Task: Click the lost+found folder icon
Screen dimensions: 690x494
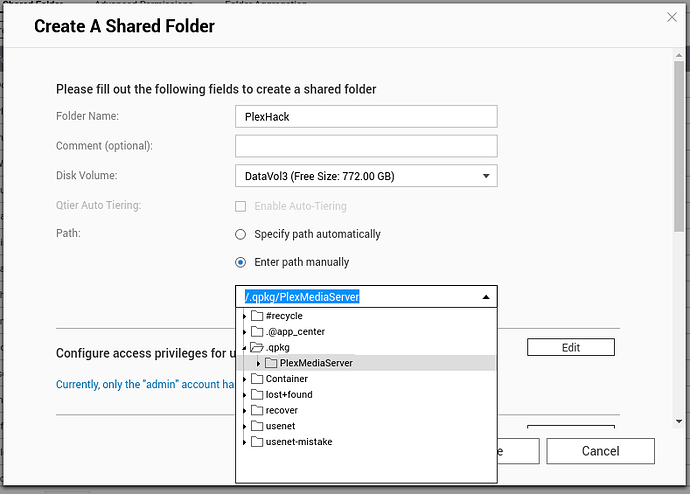Action: pos(257,395)
